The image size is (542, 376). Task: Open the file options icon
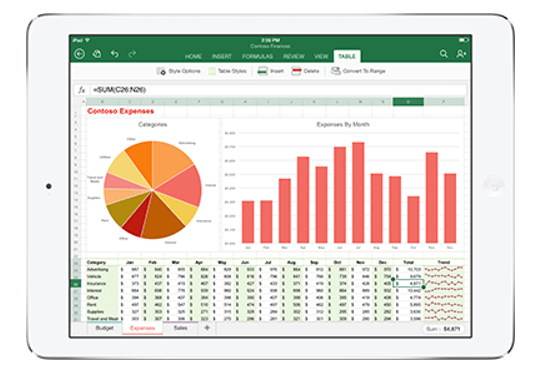tap(97, 54)
